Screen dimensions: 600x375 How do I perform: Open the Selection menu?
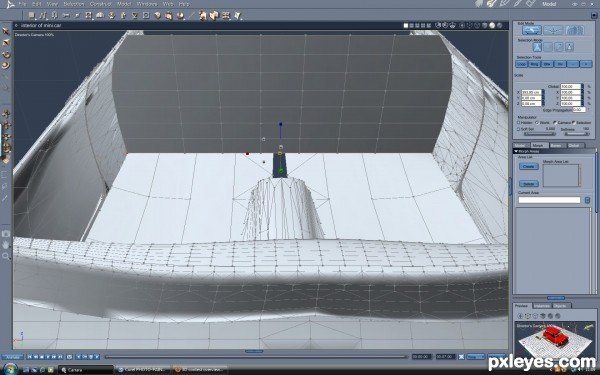(73, 4)
